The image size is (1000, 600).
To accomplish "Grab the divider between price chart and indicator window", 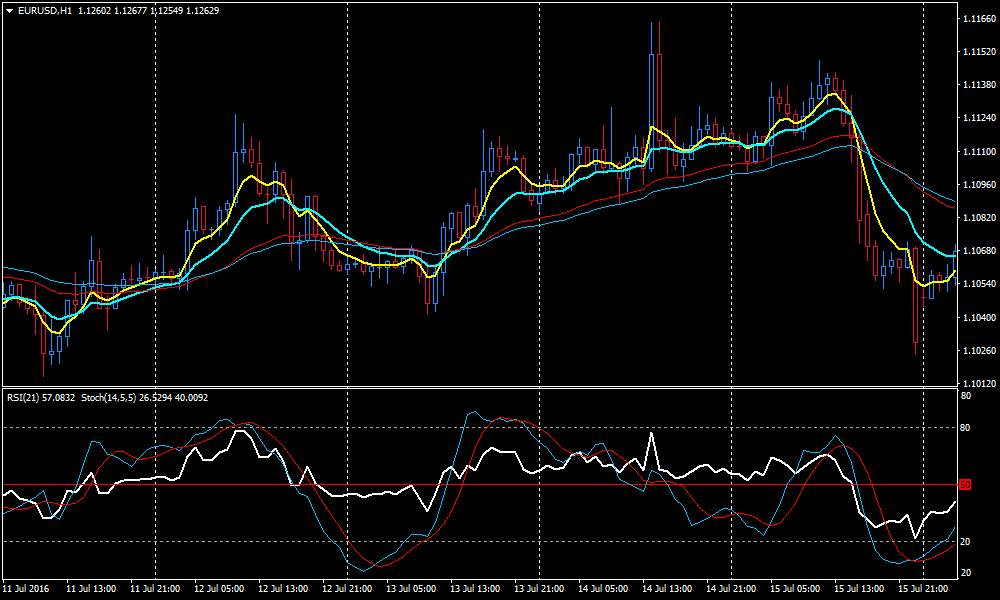I will coord(480,387).
